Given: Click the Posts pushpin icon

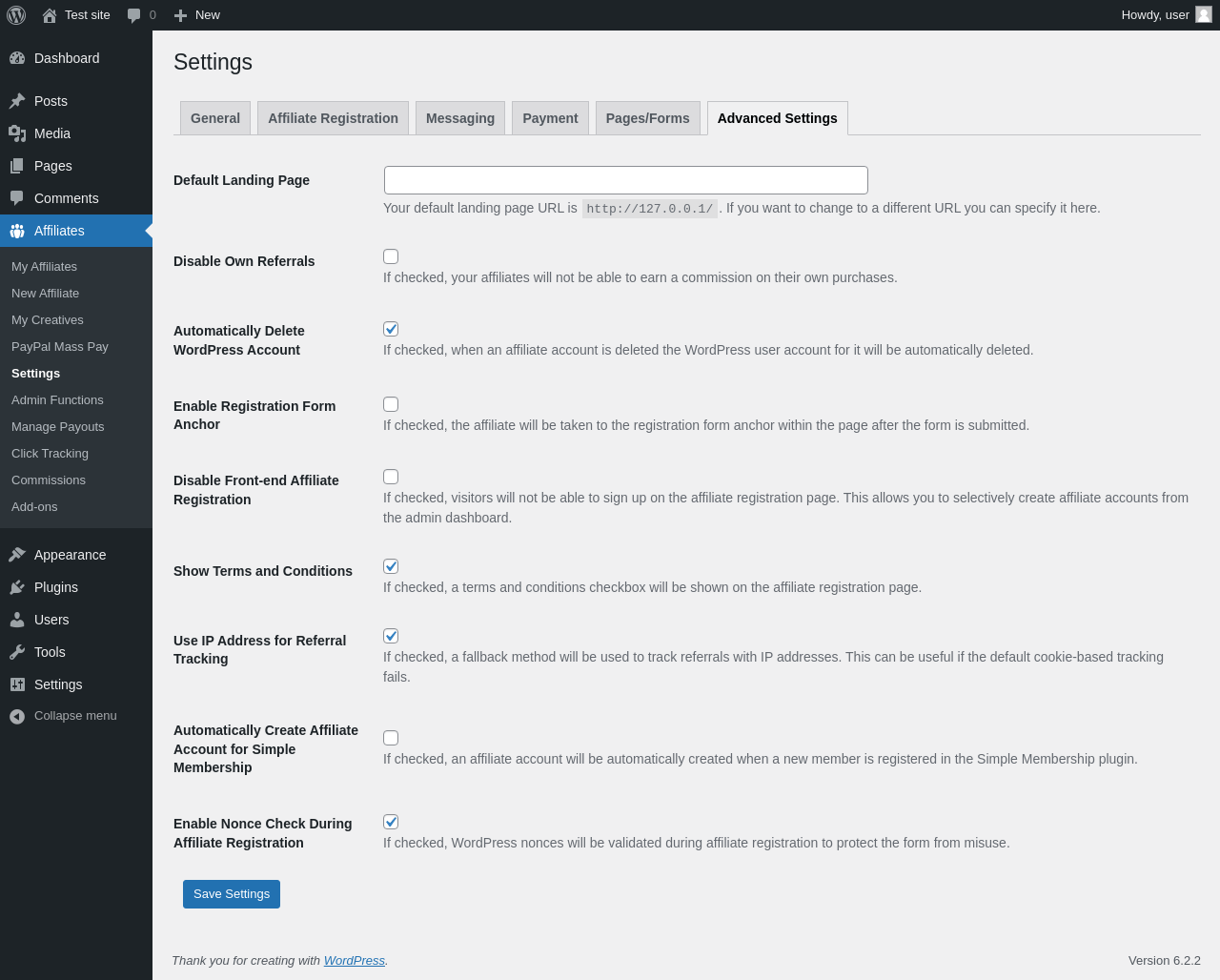Looking at the screenshot, I should (17, 101).
